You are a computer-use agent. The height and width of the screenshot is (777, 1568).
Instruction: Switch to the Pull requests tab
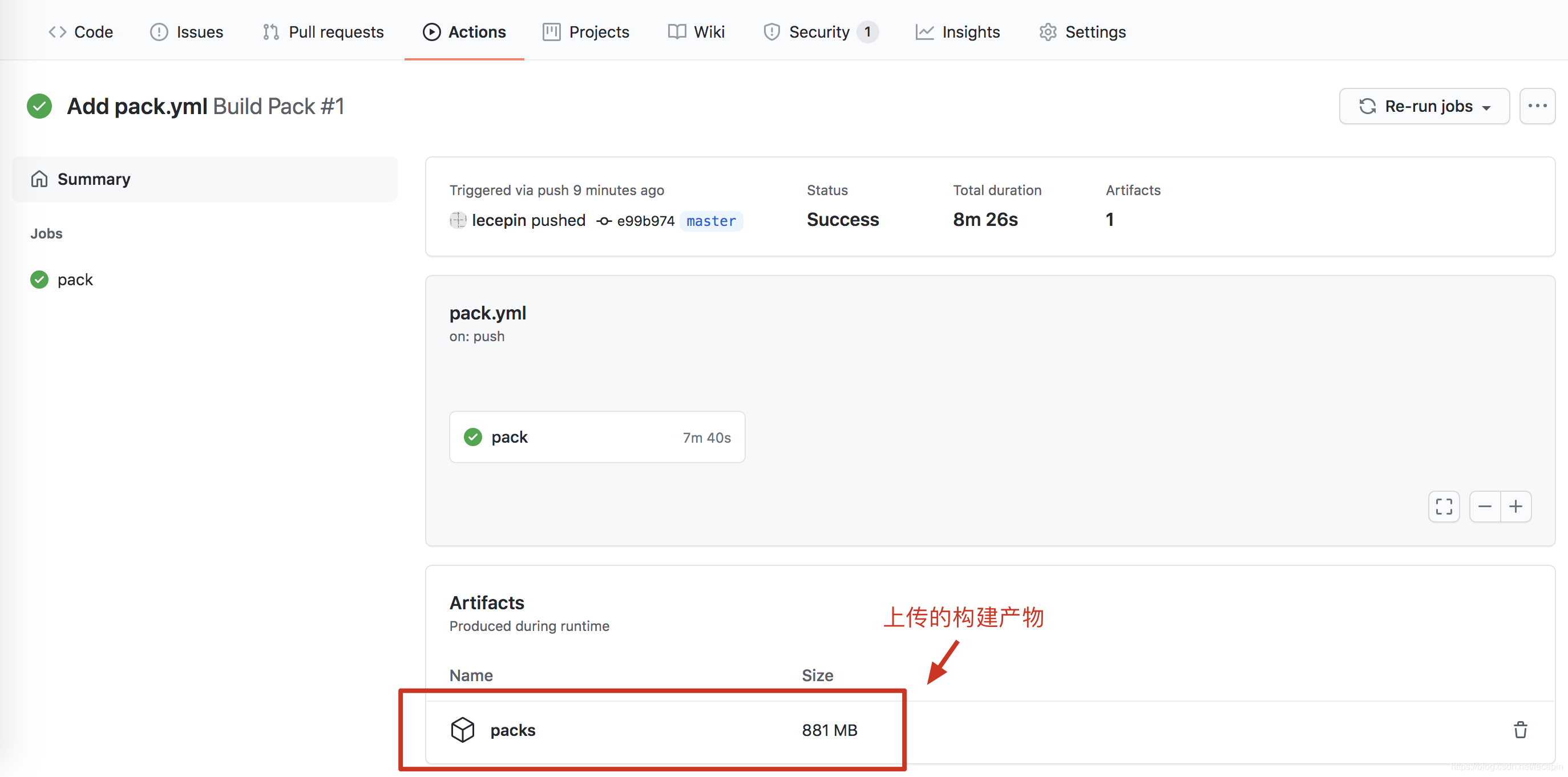coord(323,31)
